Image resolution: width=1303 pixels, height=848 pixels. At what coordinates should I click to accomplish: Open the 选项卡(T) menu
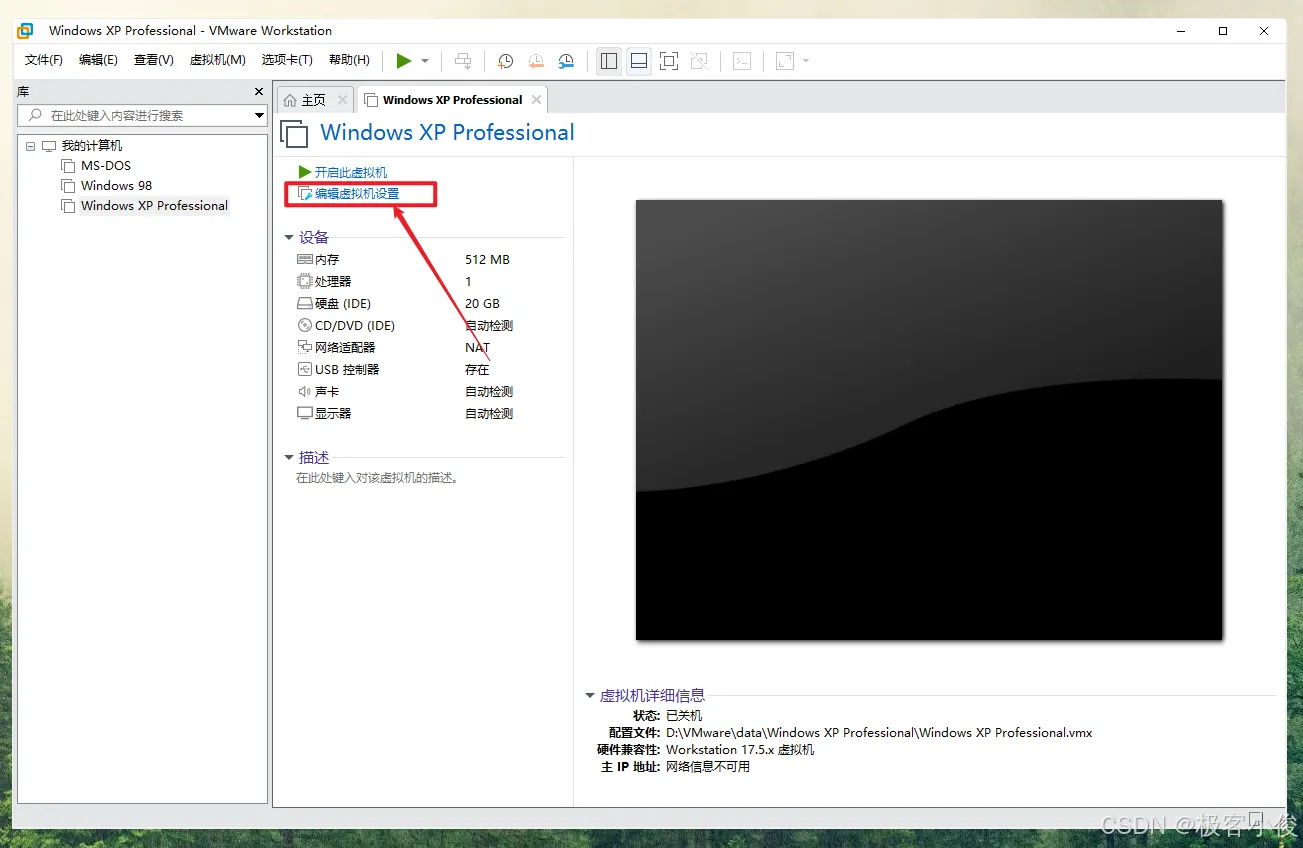(287, 60)
